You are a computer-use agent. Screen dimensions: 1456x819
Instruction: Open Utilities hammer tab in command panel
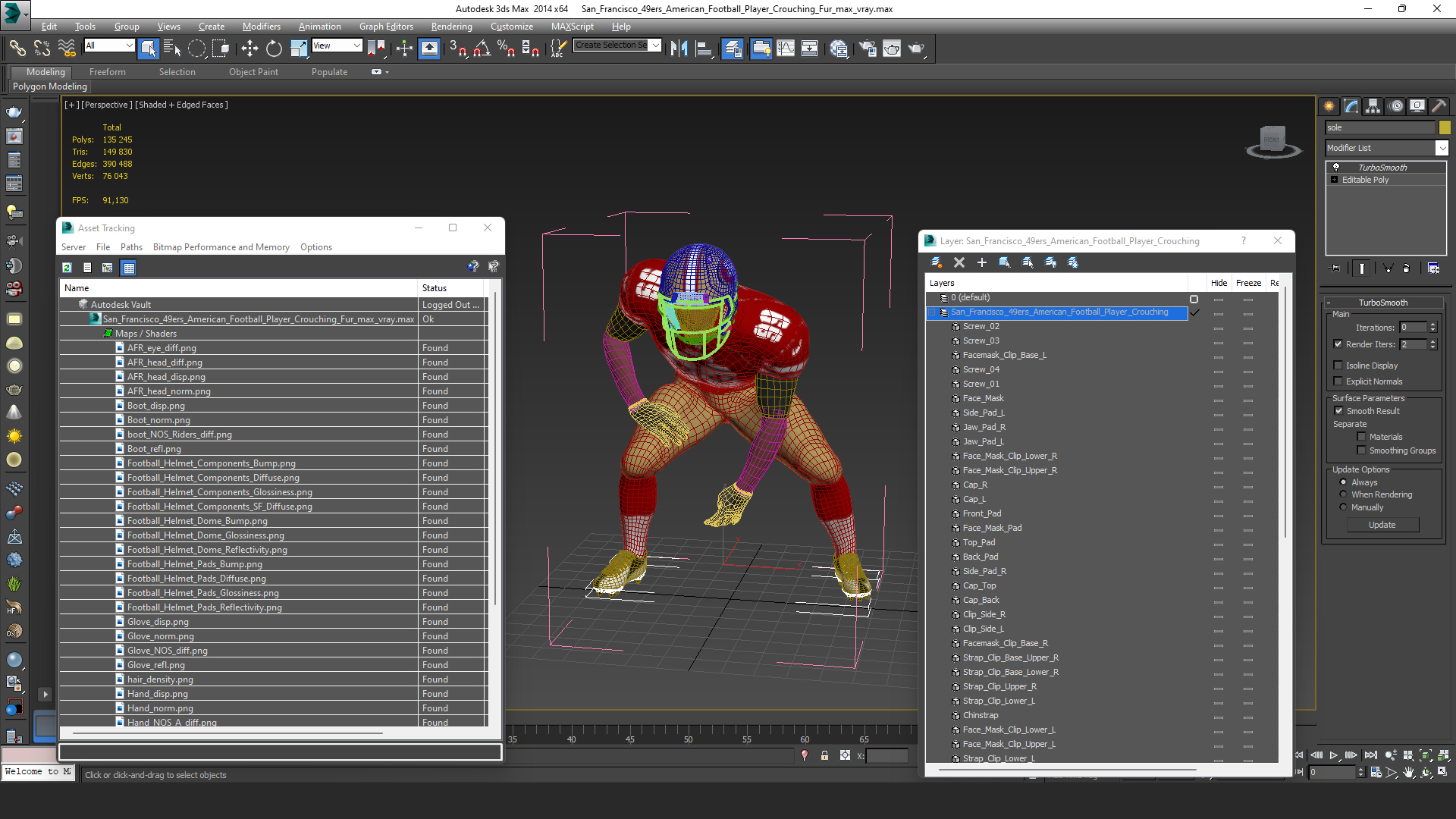click(x=1439, y=106)
